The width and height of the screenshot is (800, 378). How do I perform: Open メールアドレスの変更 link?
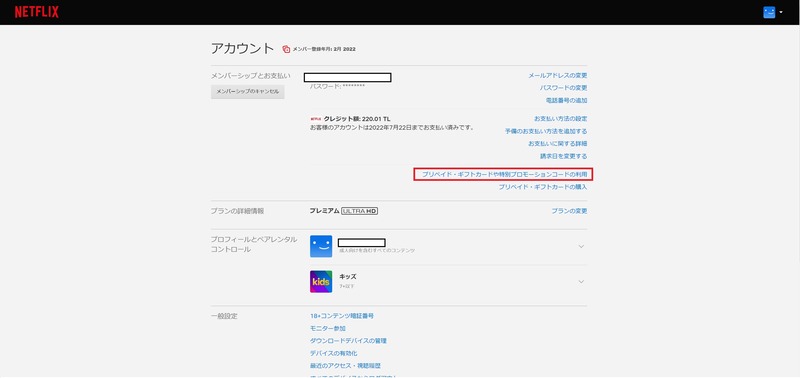[x=558, y=75]
